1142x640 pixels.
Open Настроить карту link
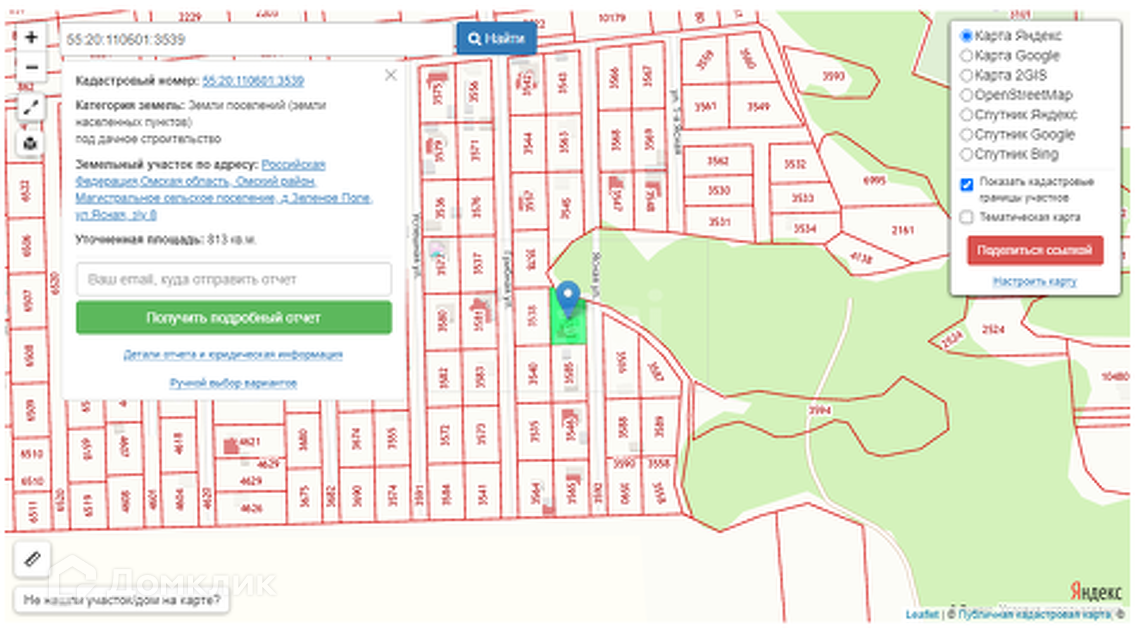(x=1034, y=282)
